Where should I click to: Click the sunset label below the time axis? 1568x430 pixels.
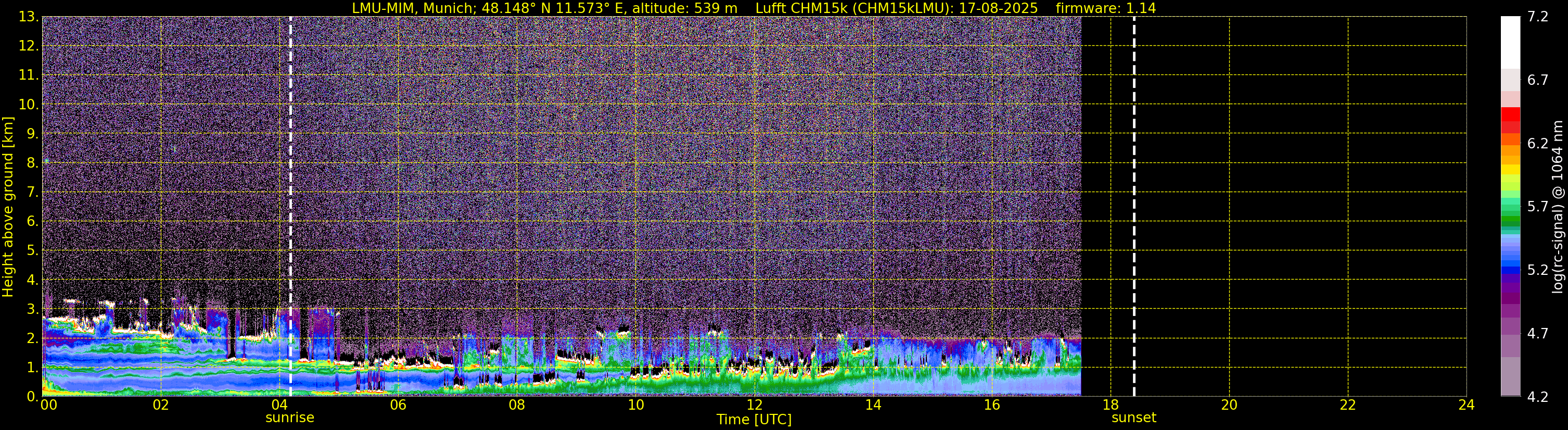[1133, 418]
